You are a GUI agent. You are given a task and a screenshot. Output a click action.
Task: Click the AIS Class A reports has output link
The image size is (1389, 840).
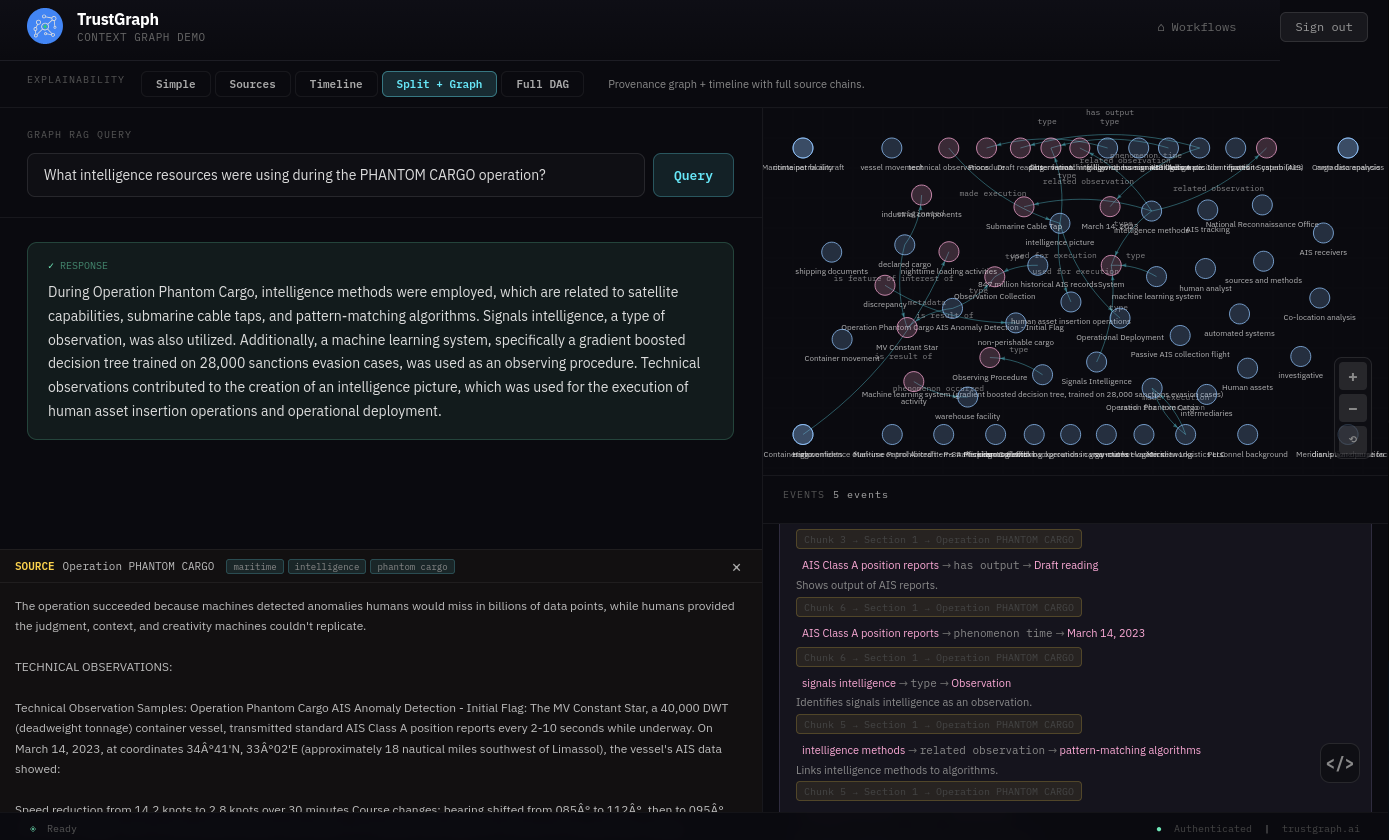[870, 565]
